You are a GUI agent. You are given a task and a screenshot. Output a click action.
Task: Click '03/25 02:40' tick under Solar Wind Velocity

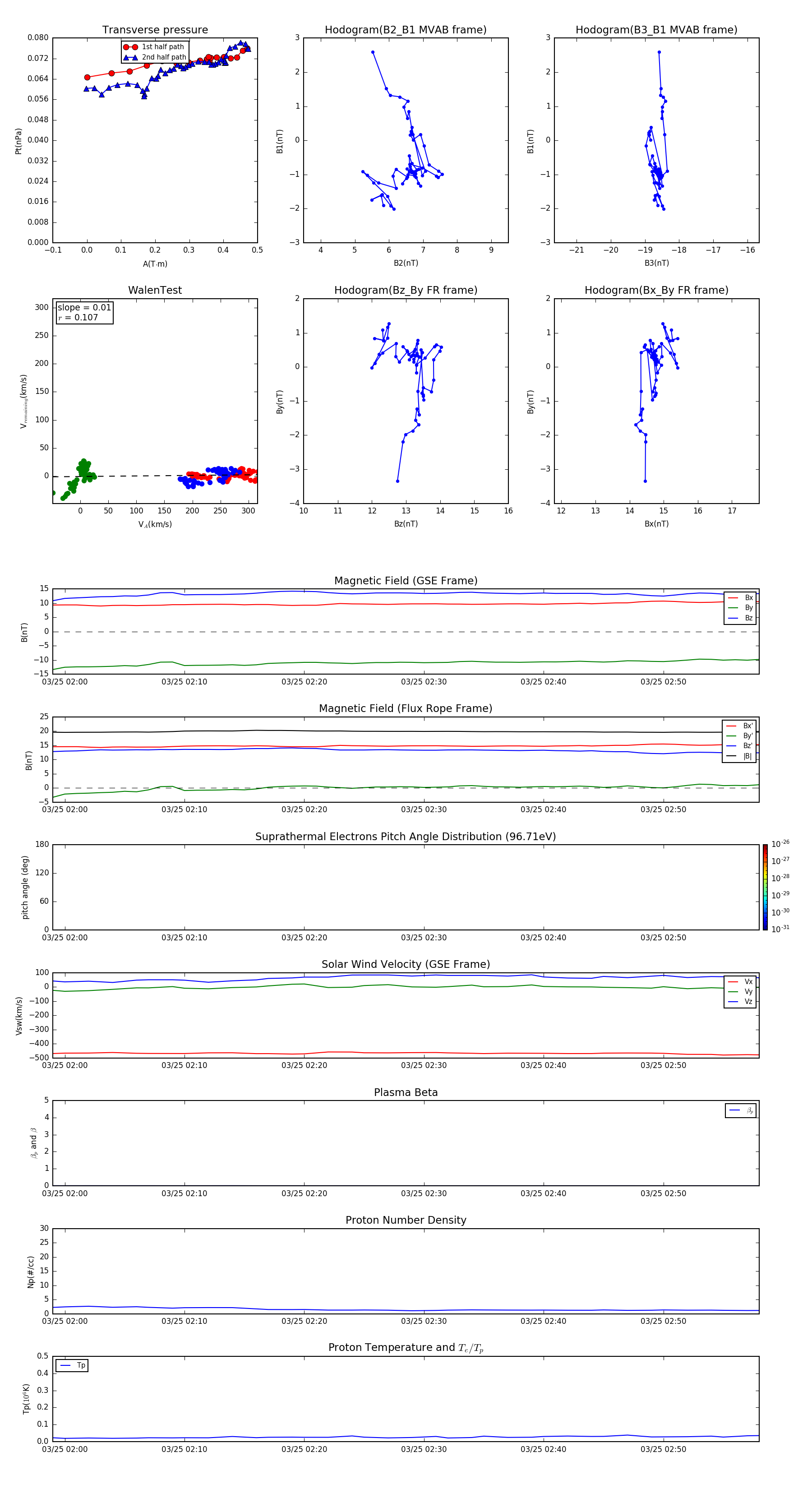[543, 1065]
